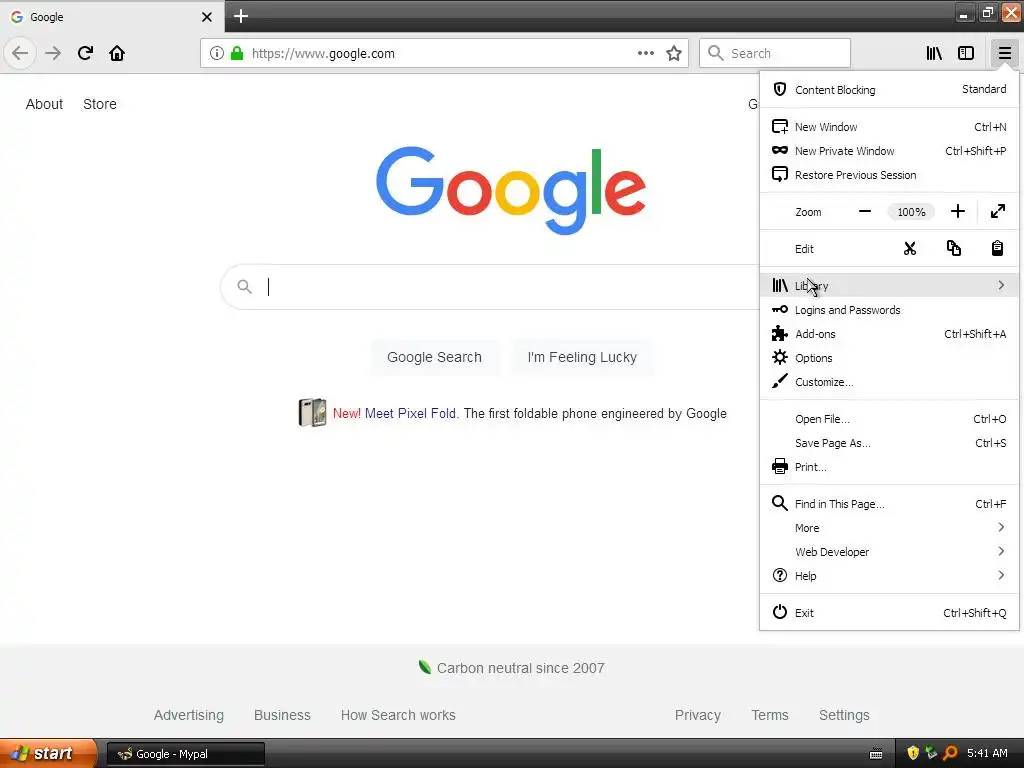Cut selection with scissors icon
Viewport: 1024px width, 768px height.
pyautogui.click(x=910, y=248)
